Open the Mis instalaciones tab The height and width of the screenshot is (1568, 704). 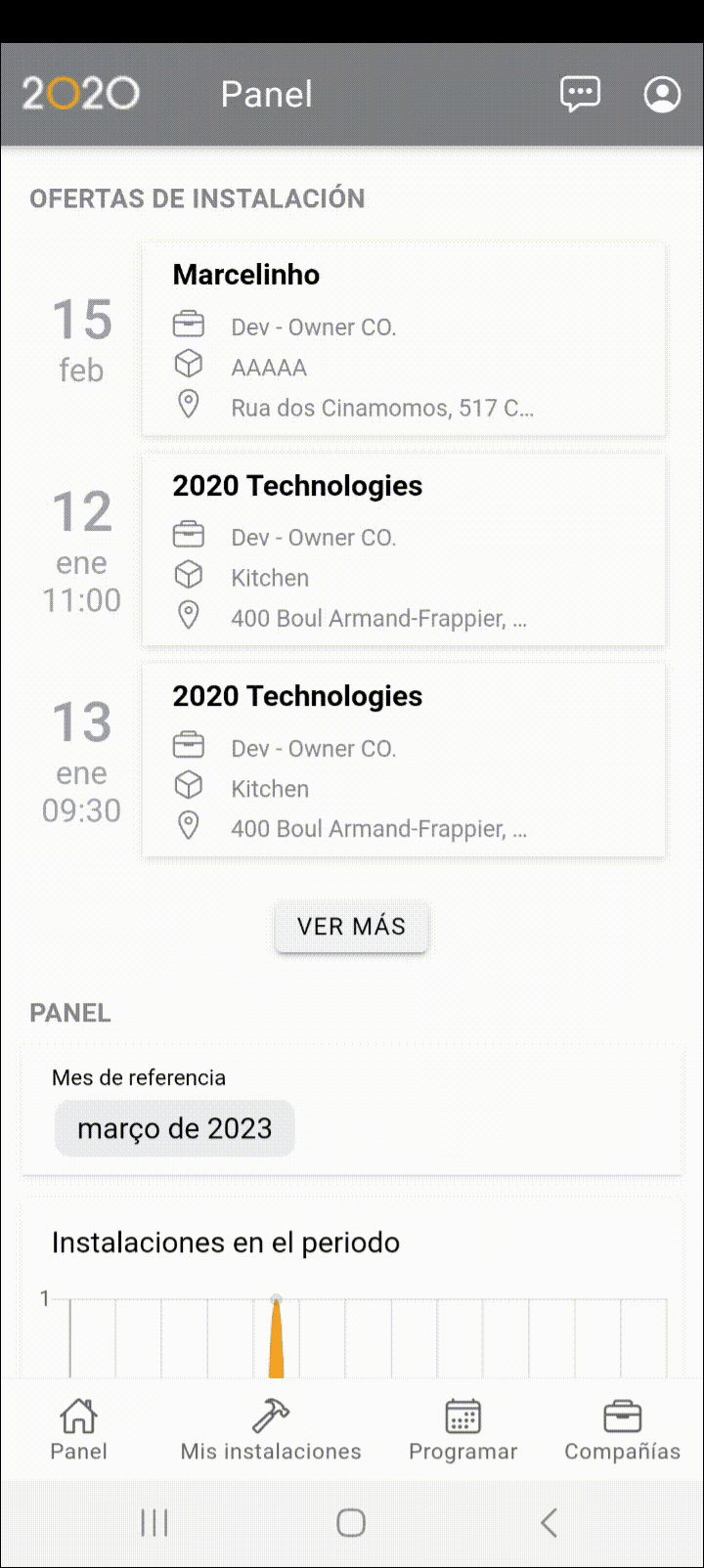(x=271, y=1430)
